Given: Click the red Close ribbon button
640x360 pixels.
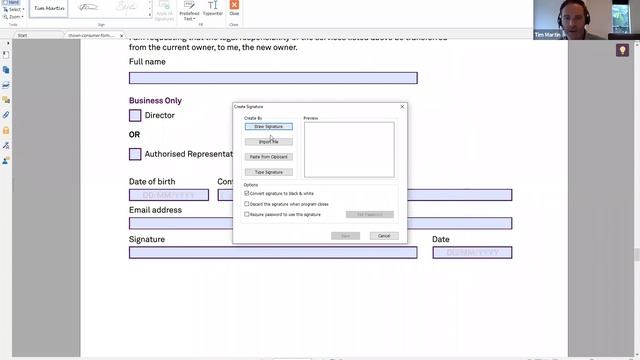Looking at the screenshot, I should click(234, 8).
